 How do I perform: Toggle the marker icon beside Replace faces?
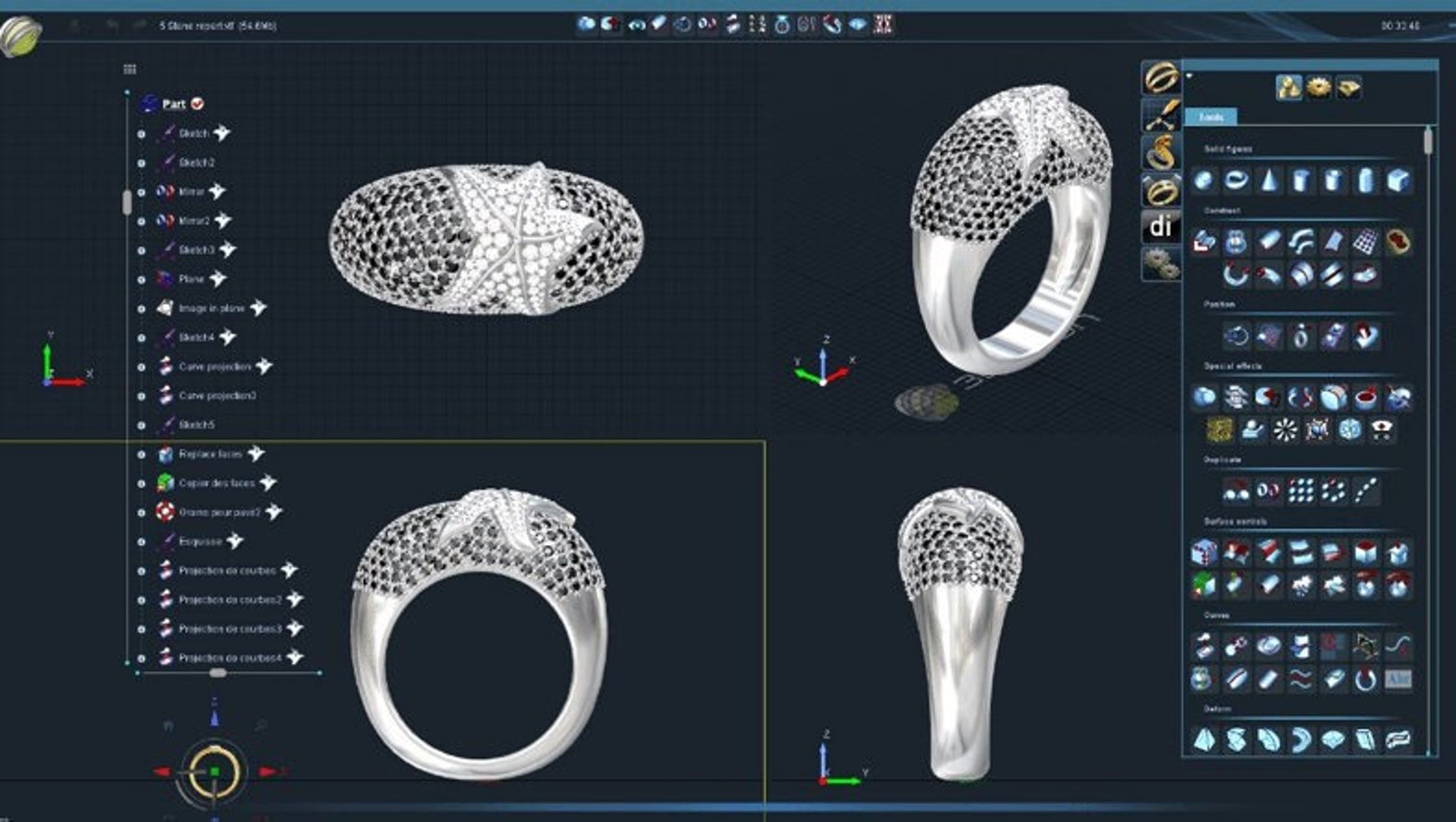click(256, 453)
